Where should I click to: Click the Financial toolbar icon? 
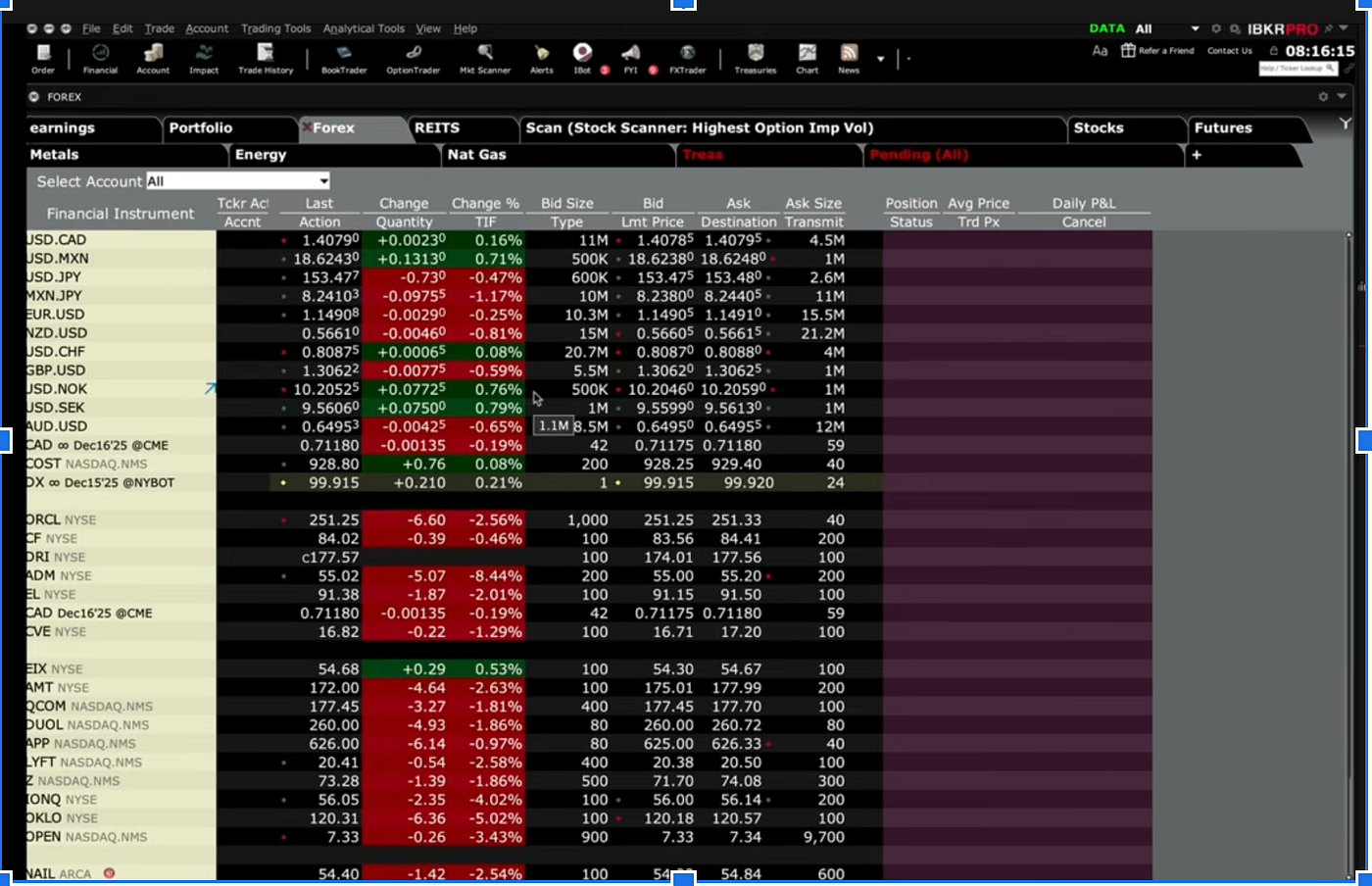pos(100,58)
